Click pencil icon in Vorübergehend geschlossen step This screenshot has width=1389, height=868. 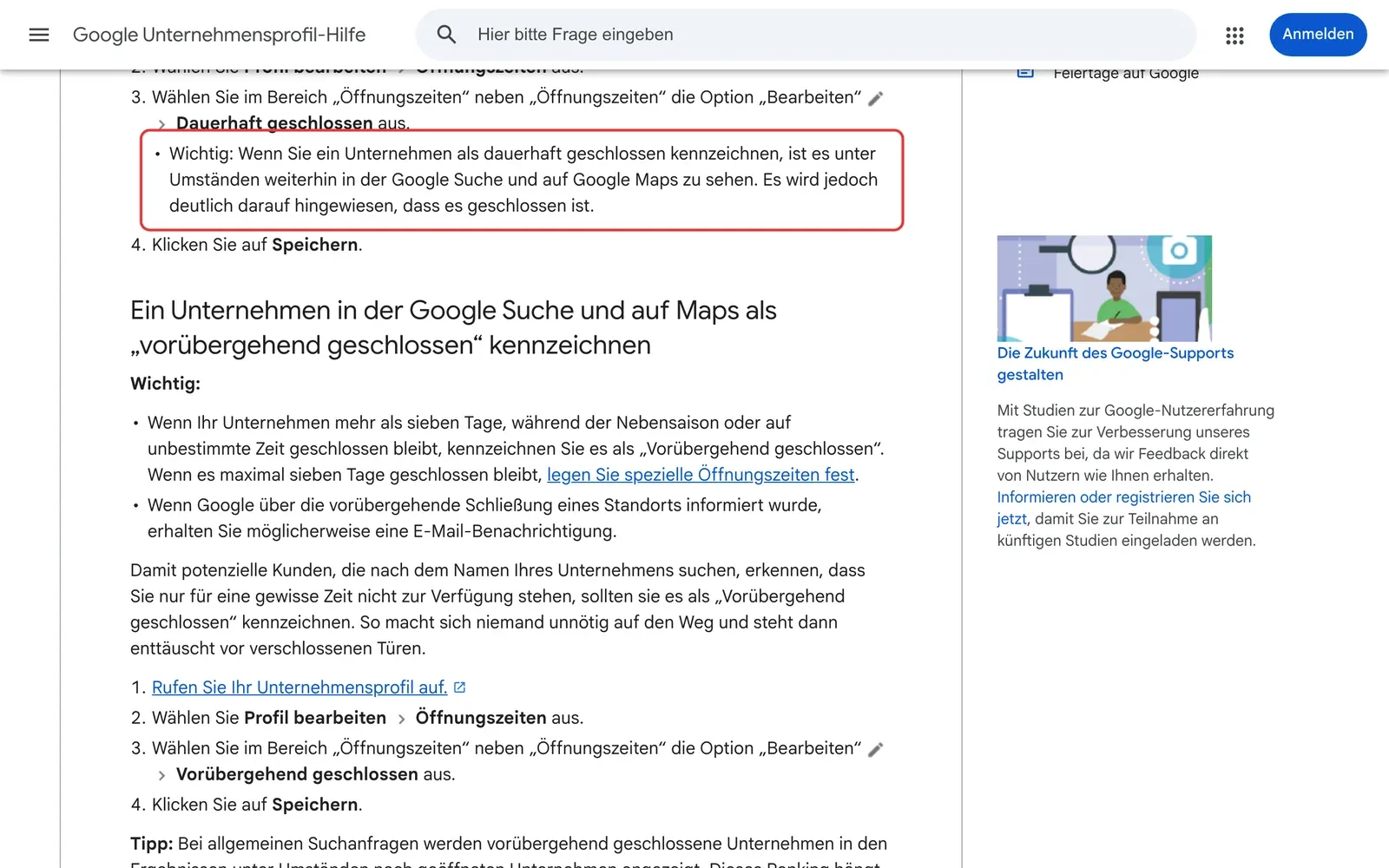pos(876,749)
